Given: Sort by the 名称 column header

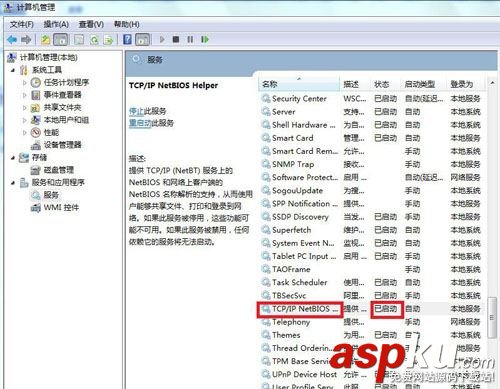Looking at the screenshot, I should (299, 84).
